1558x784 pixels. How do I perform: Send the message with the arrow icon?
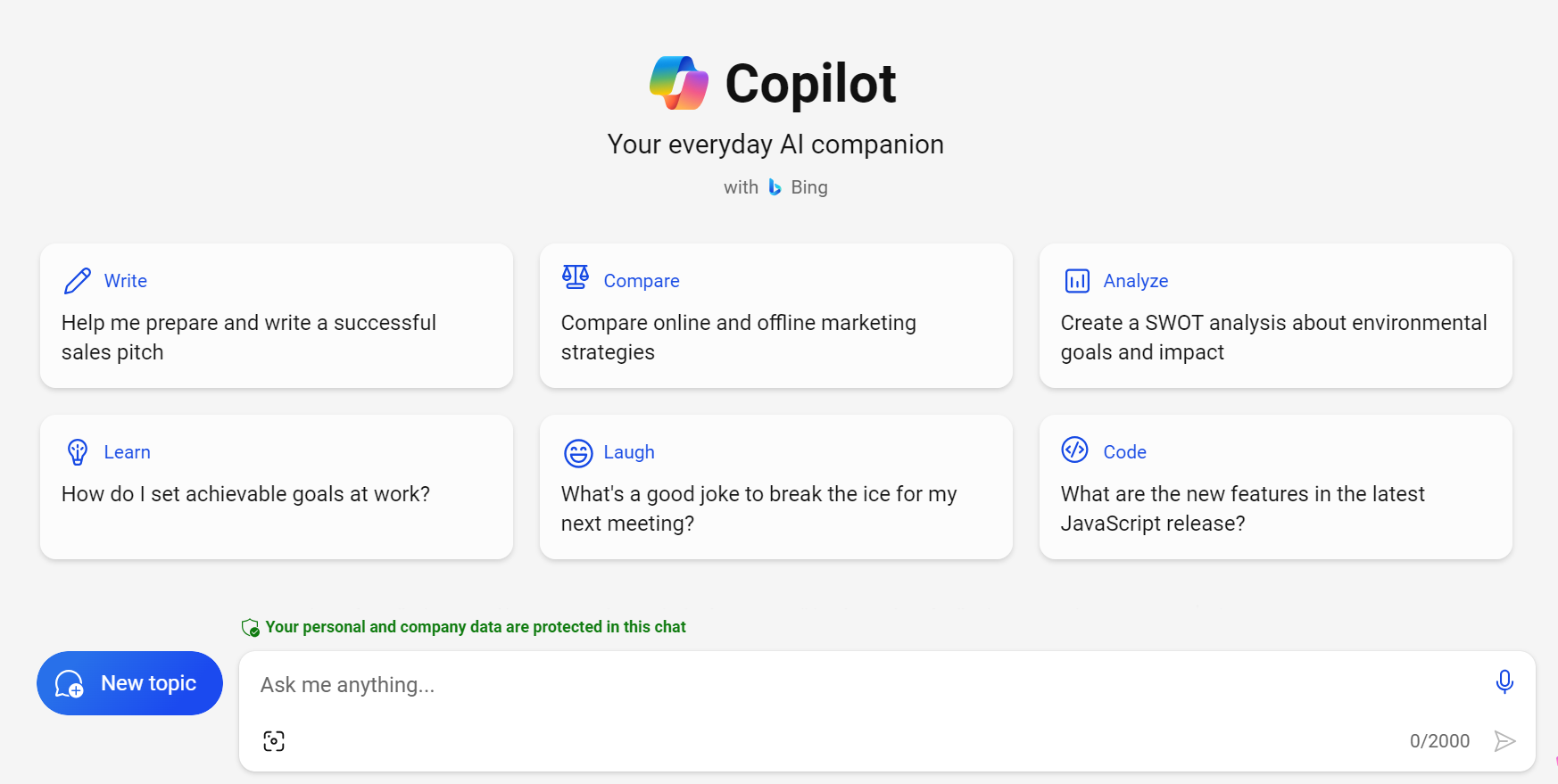(x=1505, y=740)
